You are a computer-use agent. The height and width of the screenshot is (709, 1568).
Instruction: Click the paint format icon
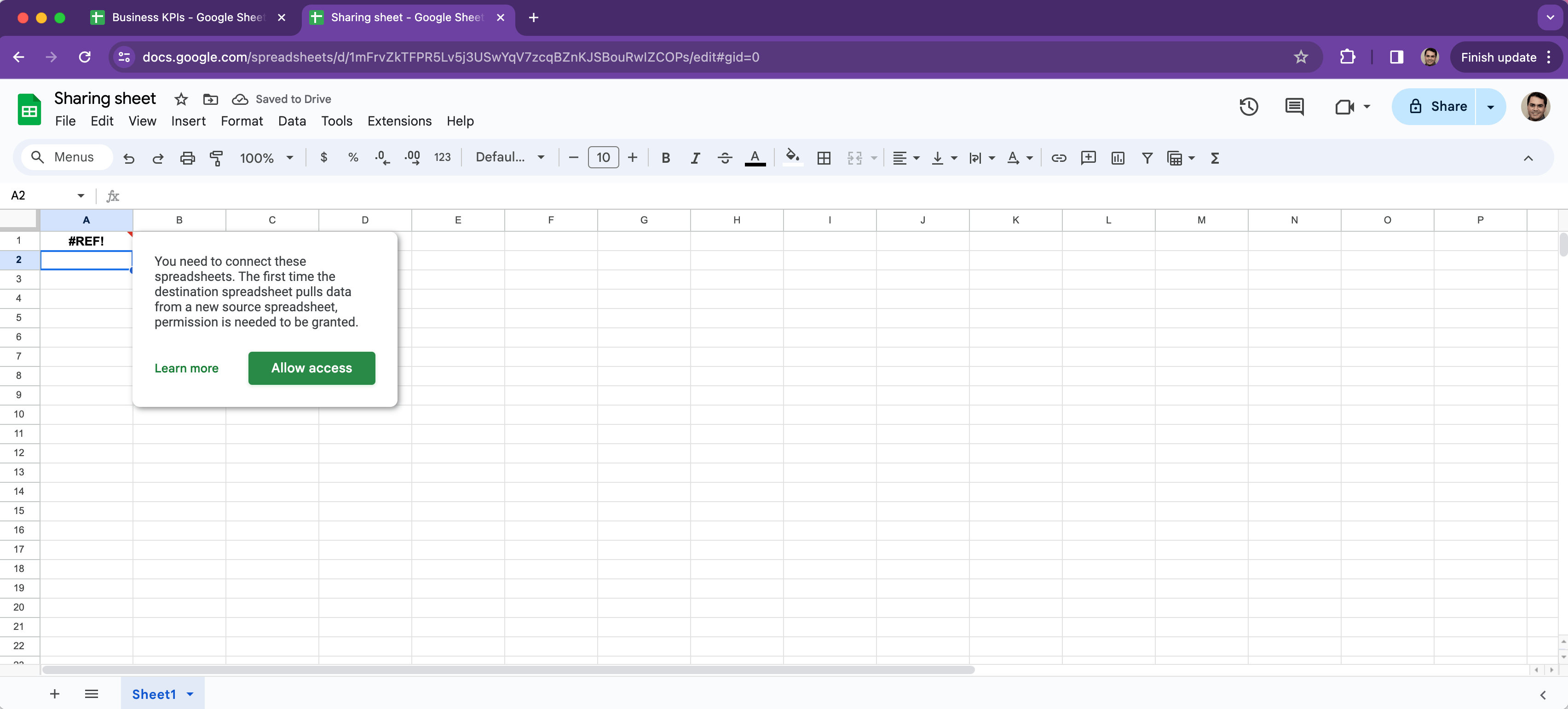216,158
